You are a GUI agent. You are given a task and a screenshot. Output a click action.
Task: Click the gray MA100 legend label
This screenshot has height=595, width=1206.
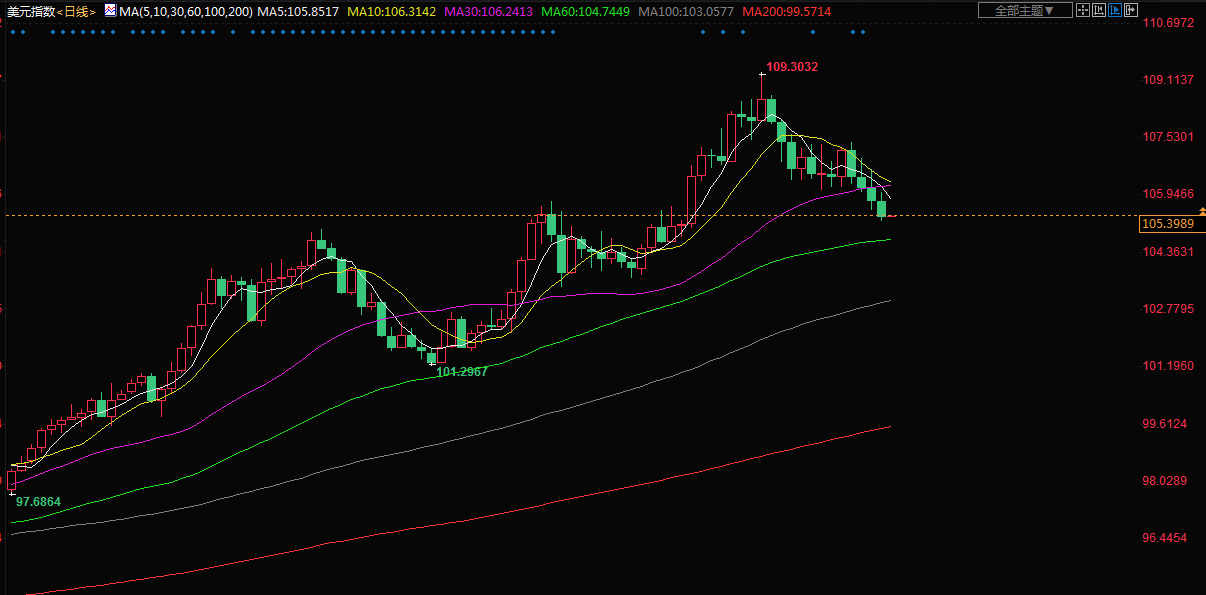685,12
